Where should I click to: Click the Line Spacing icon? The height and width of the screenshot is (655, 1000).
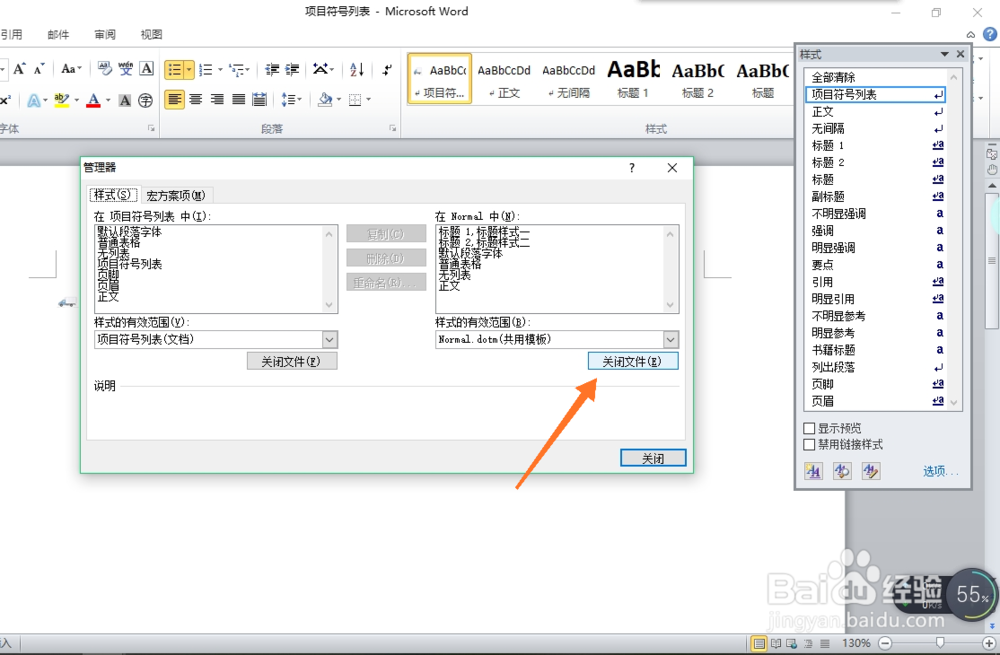tap(288, 99)
